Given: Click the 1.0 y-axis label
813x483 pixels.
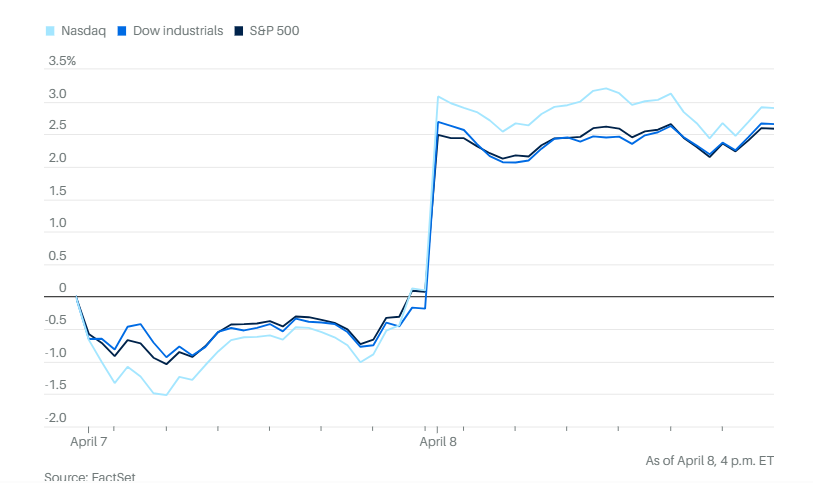Looking at the screenshot, I should tap(57, 223).
